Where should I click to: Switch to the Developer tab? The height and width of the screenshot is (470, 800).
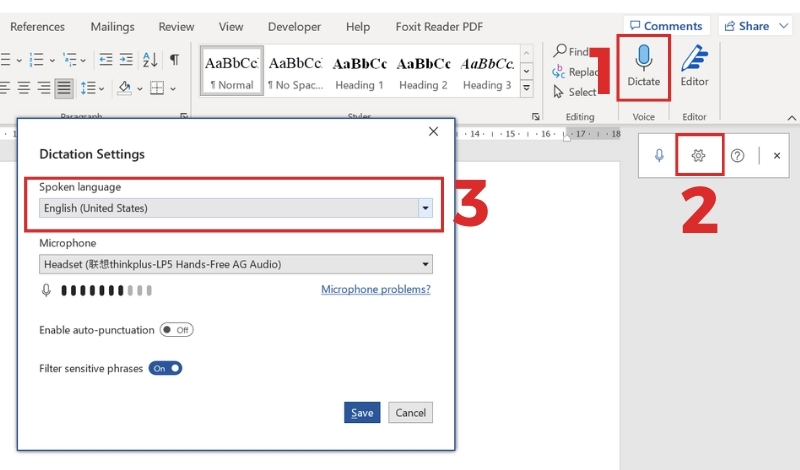(x=294, y=27)
